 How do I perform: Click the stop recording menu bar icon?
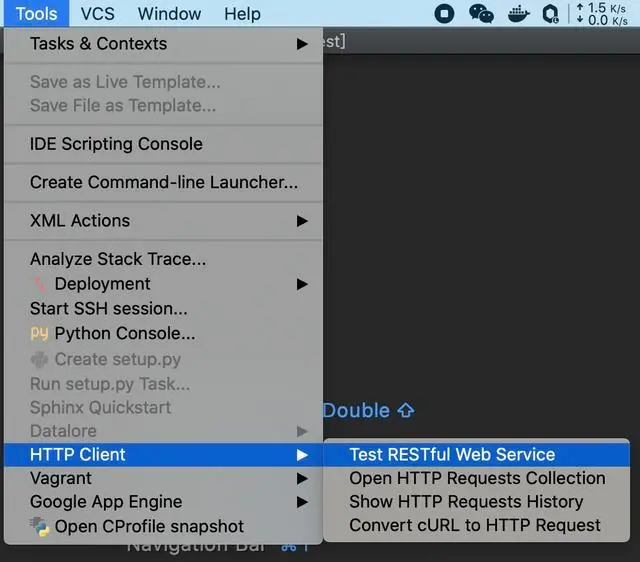pos(444,13)
